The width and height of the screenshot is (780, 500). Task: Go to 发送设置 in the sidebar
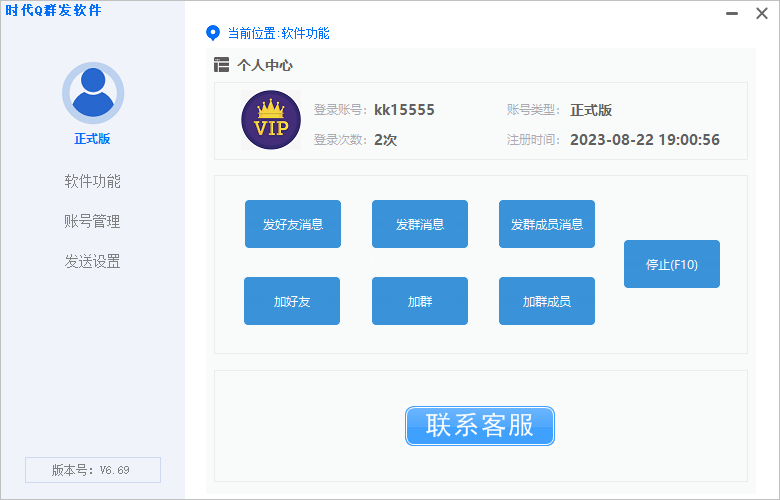(x=92, y=261)
